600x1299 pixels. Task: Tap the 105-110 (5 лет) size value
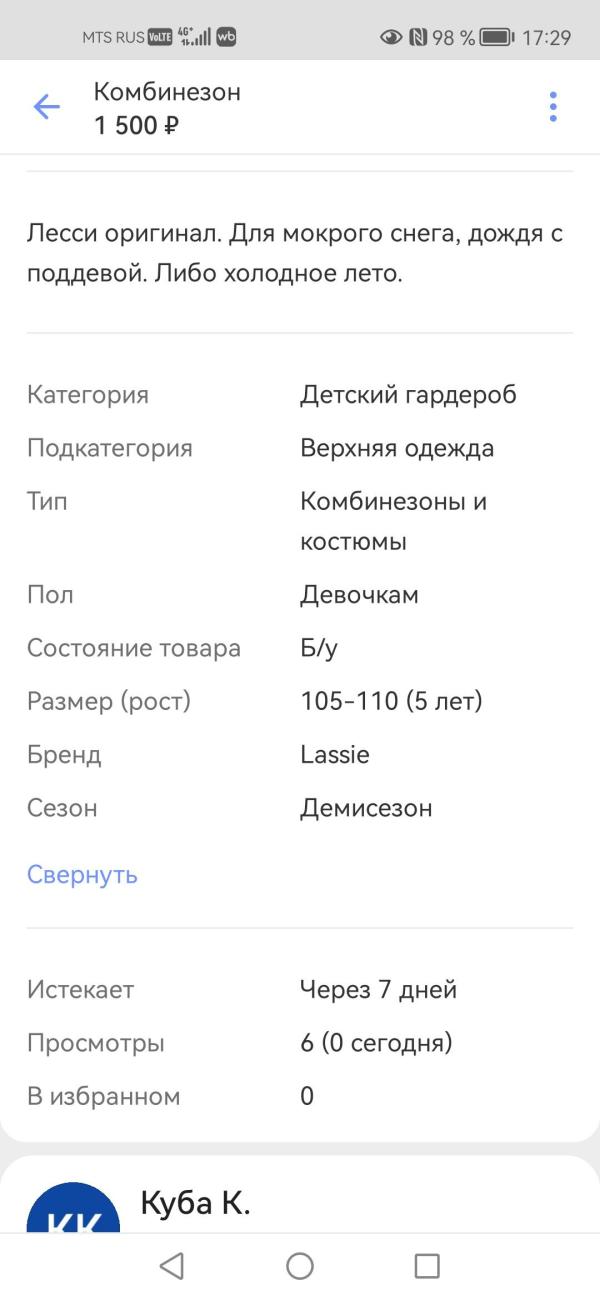(391, 701)
